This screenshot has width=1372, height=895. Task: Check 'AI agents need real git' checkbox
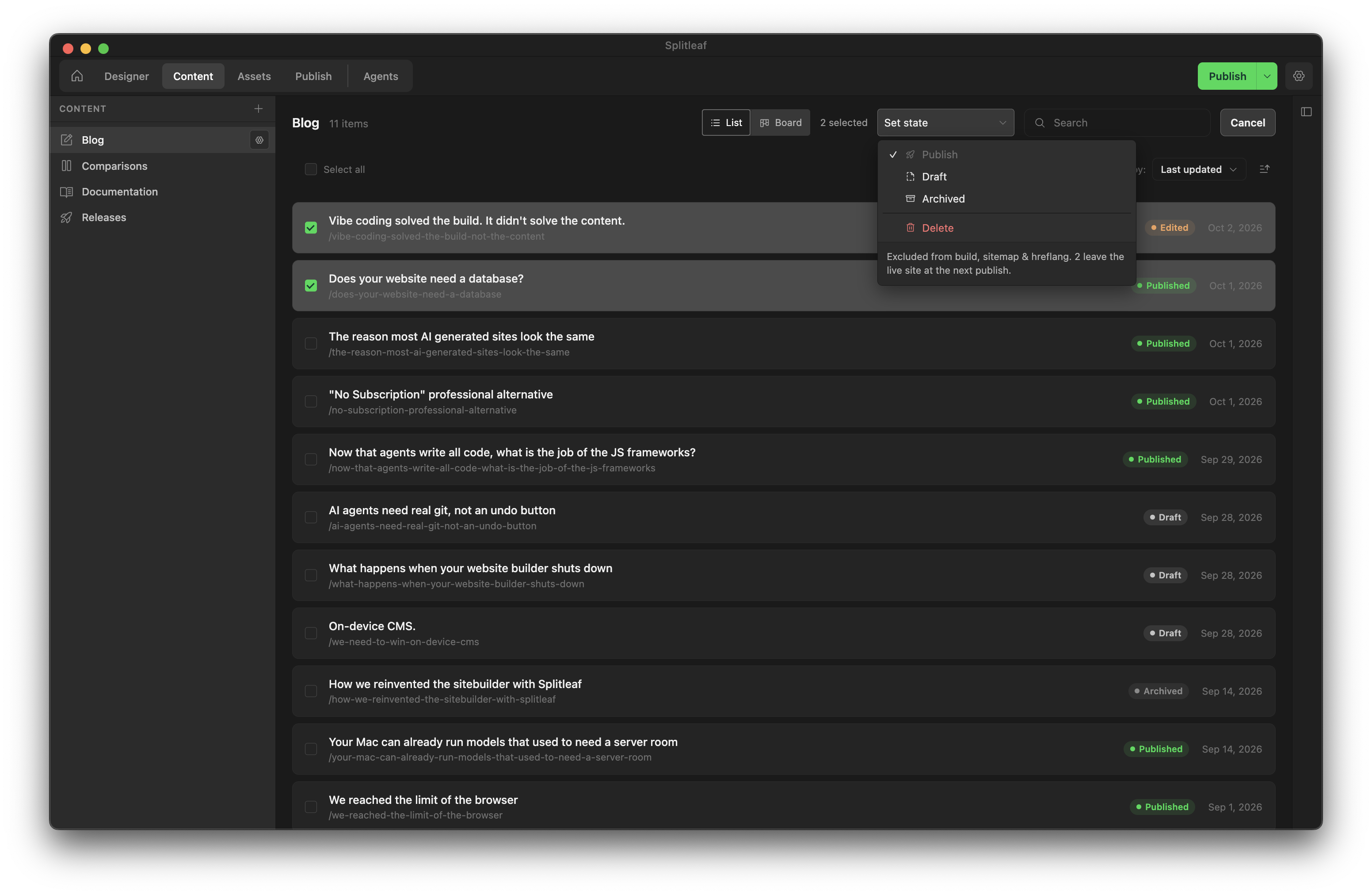tap(311, 518)
